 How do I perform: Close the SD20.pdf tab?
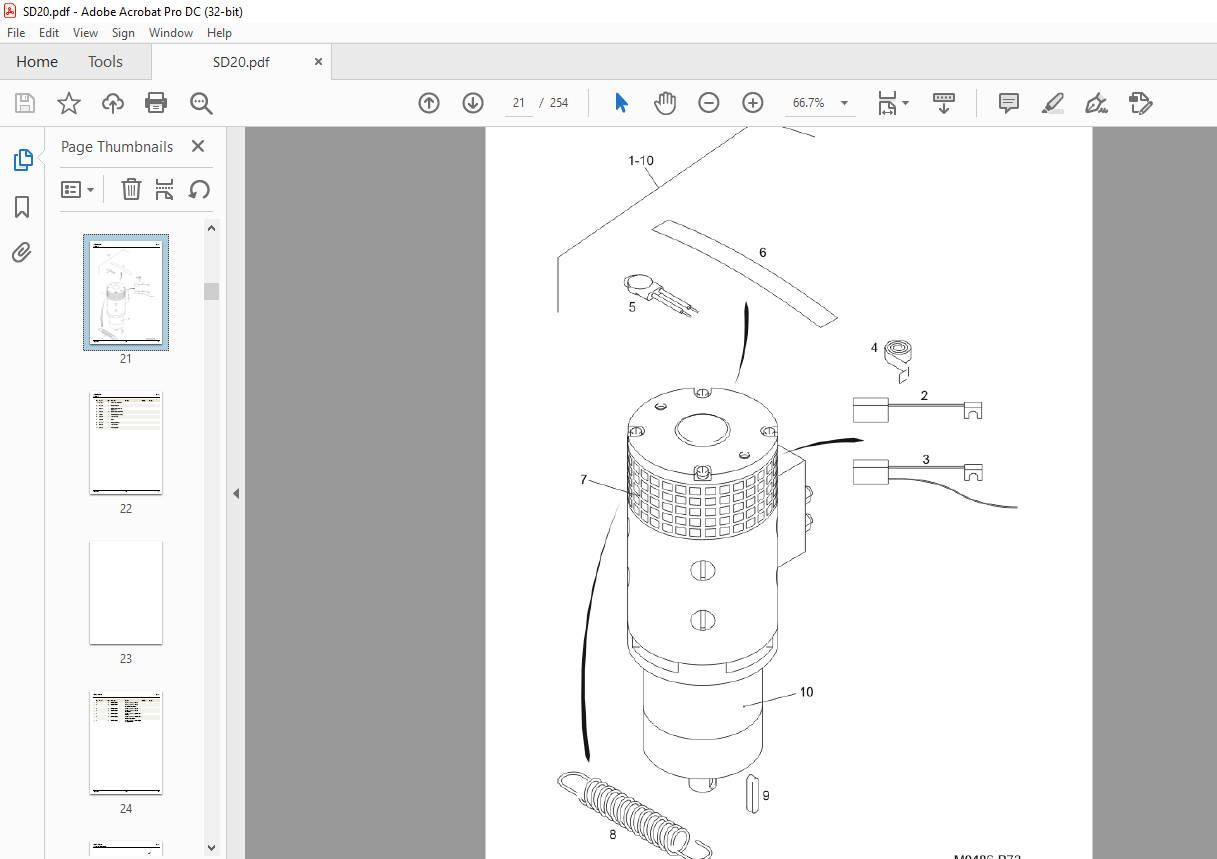pos(318,62)
